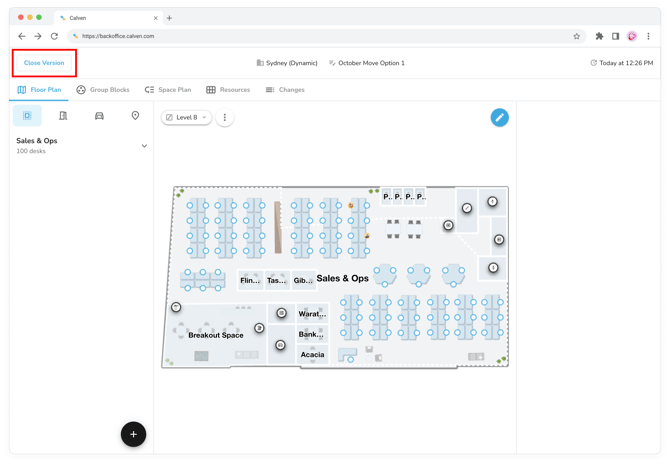Select the location pin icon in sidebar
670x465 pixels.
(135, 116)
